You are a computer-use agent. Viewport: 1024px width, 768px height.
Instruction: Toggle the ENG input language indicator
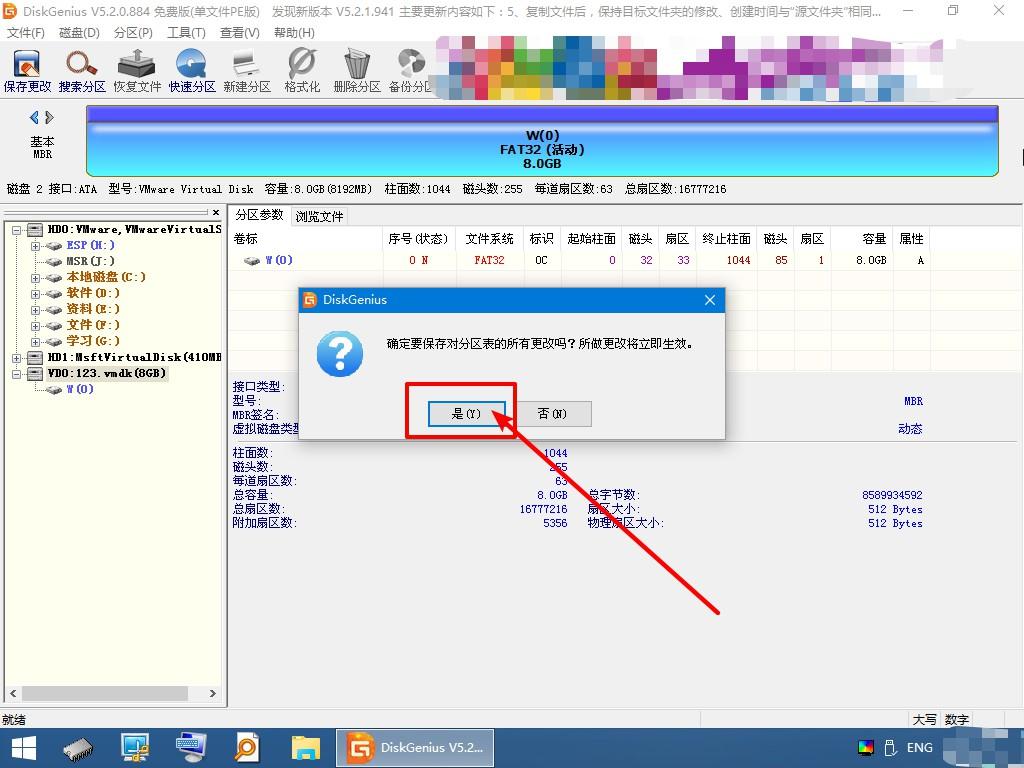(918, 747)
